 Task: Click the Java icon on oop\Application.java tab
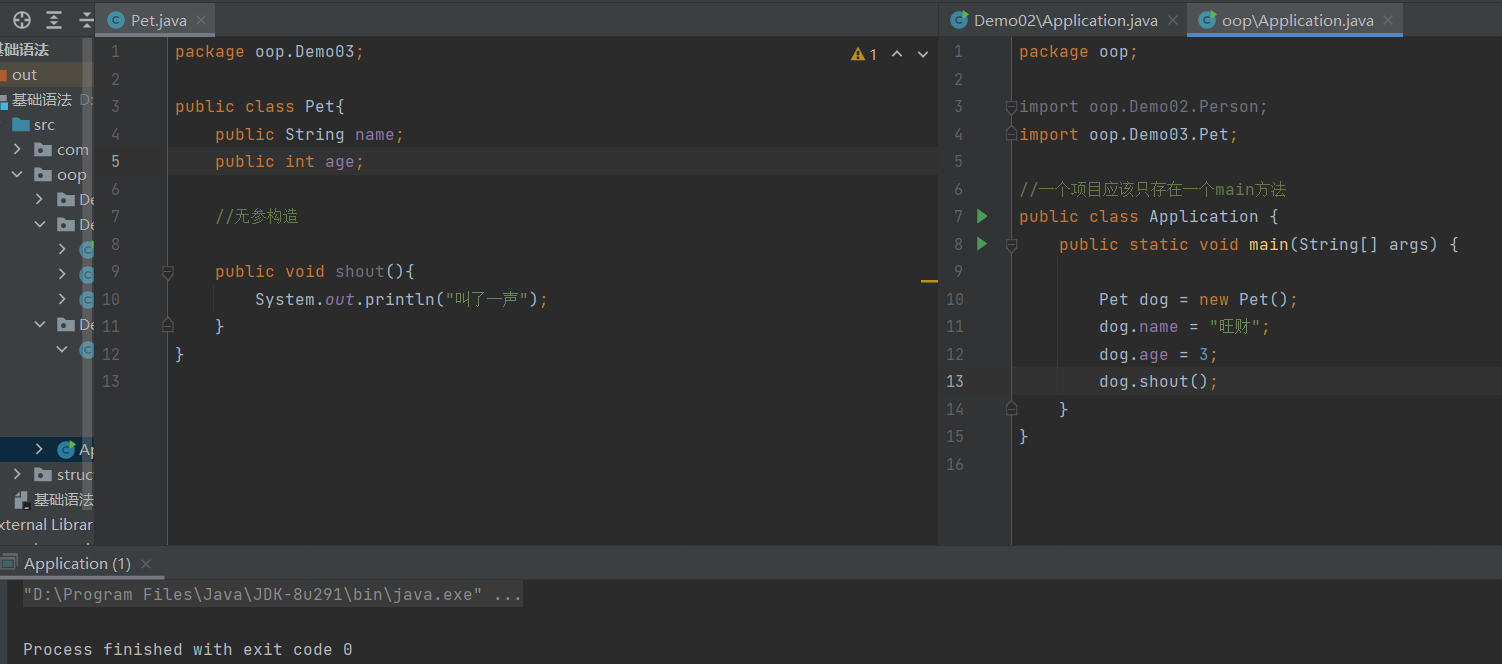(x=1208, y=20)
